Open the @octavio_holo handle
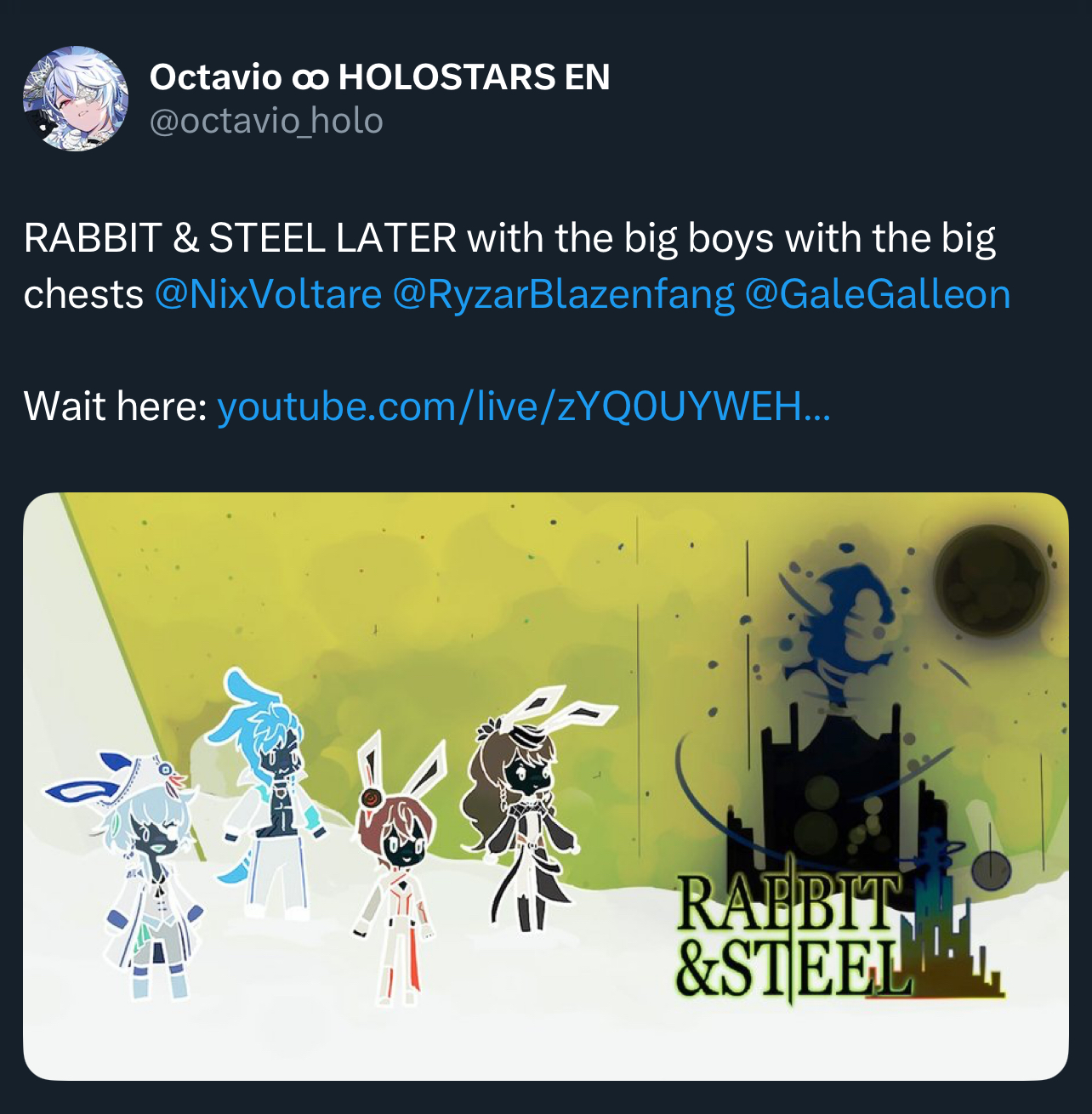1092x1114 pixels. pyautogui.click(x=266, y=122)
